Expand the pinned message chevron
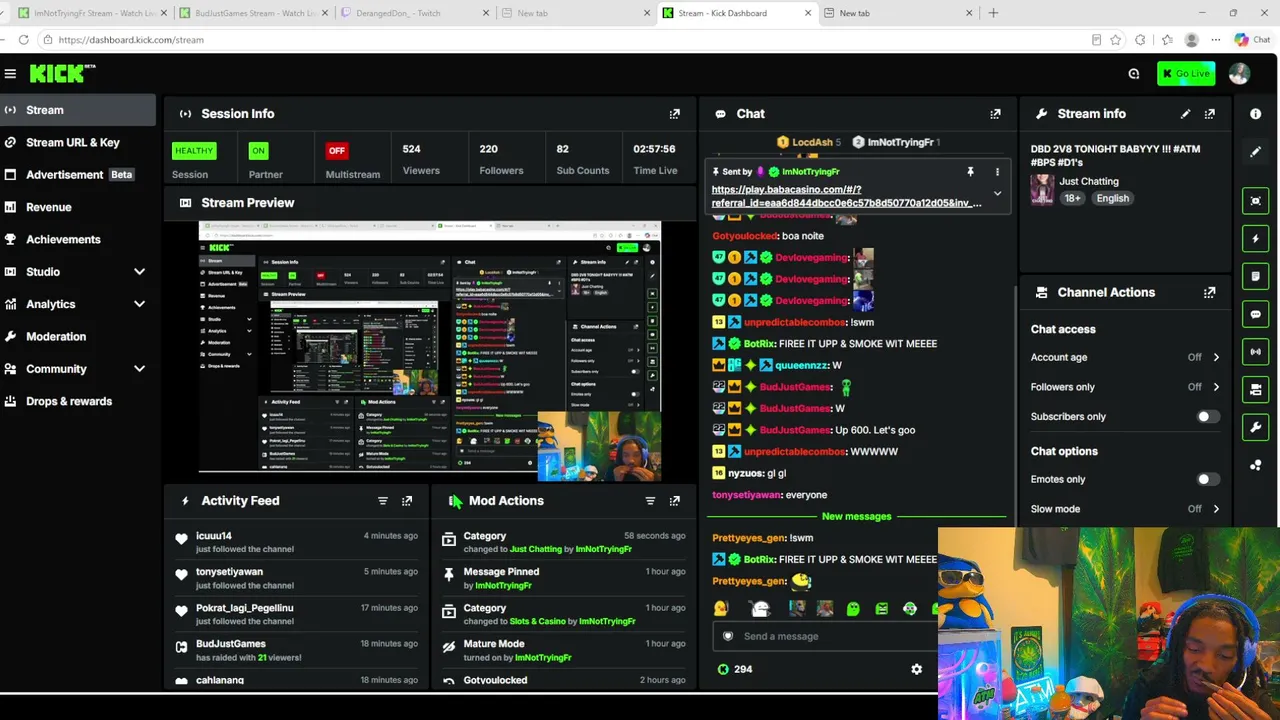 click(x=997, y=194)
